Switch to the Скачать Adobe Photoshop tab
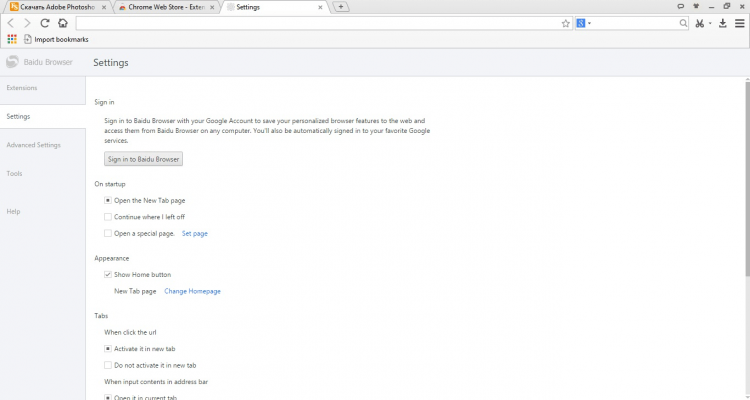750x400 pixels. (57, 7)
